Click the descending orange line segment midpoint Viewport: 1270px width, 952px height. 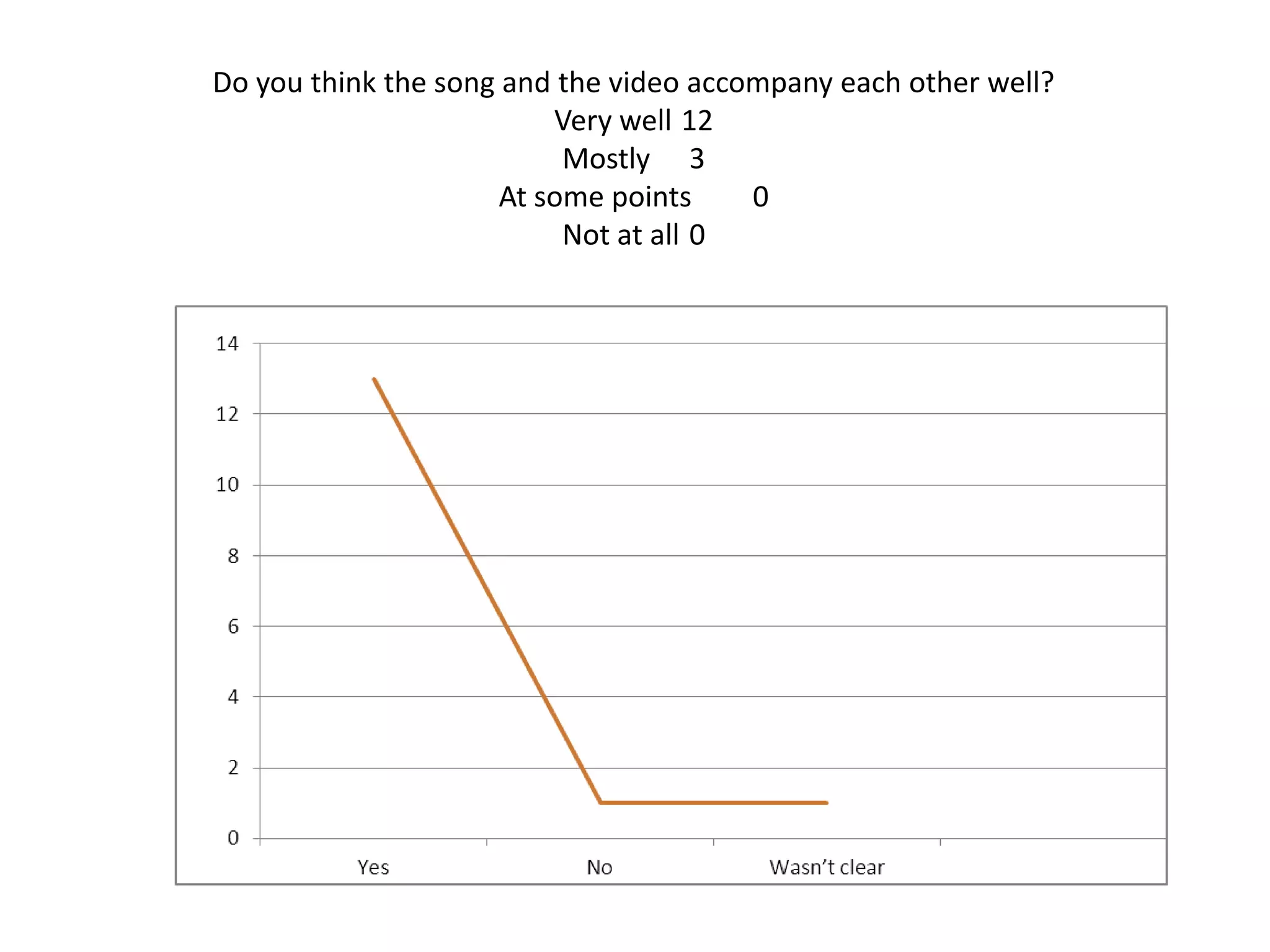pos(487,591)
